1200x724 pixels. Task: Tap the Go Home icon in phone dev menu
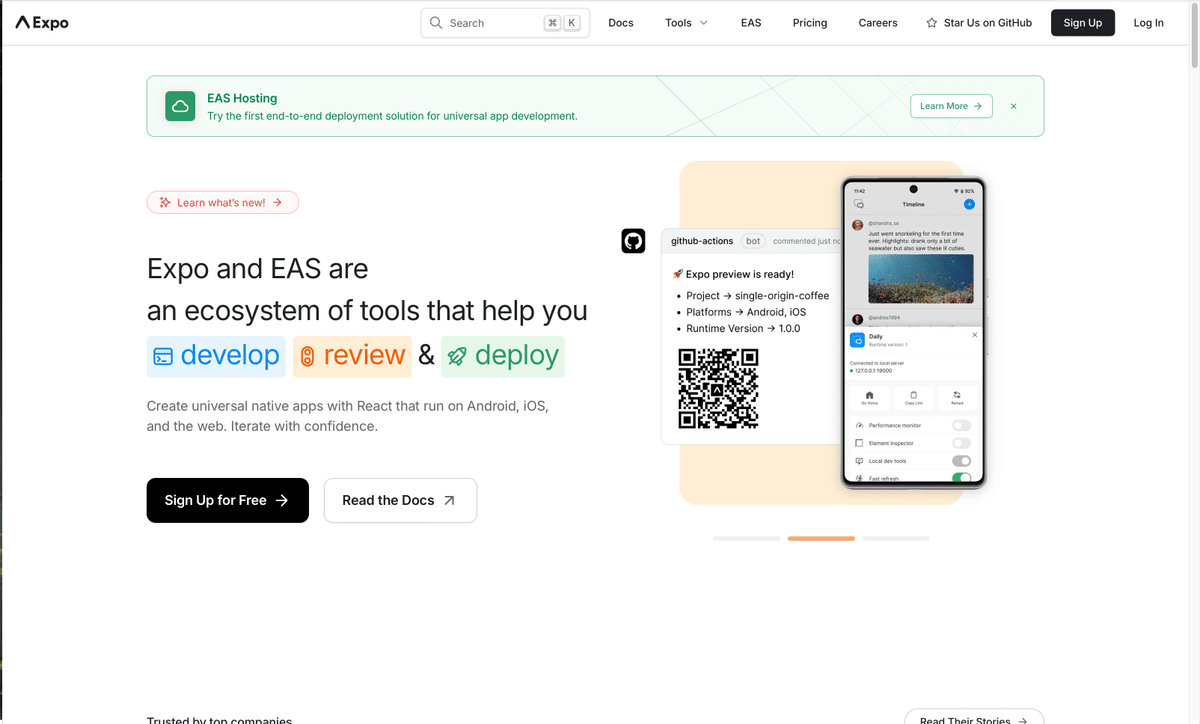[x=869, y=397]
